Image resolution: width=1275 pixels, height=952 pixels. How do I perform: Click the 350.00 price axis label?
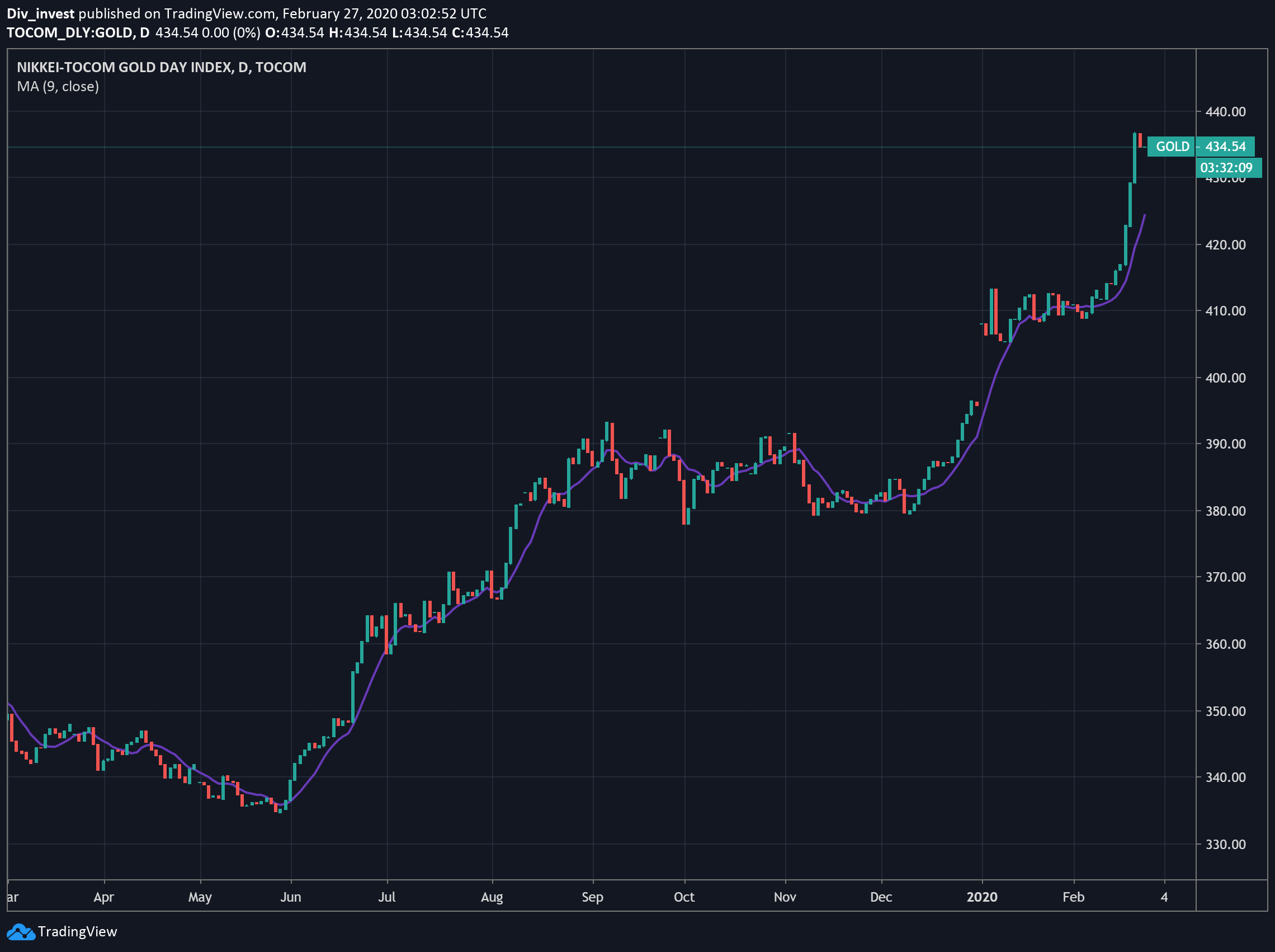click(x=1225, y=710)
